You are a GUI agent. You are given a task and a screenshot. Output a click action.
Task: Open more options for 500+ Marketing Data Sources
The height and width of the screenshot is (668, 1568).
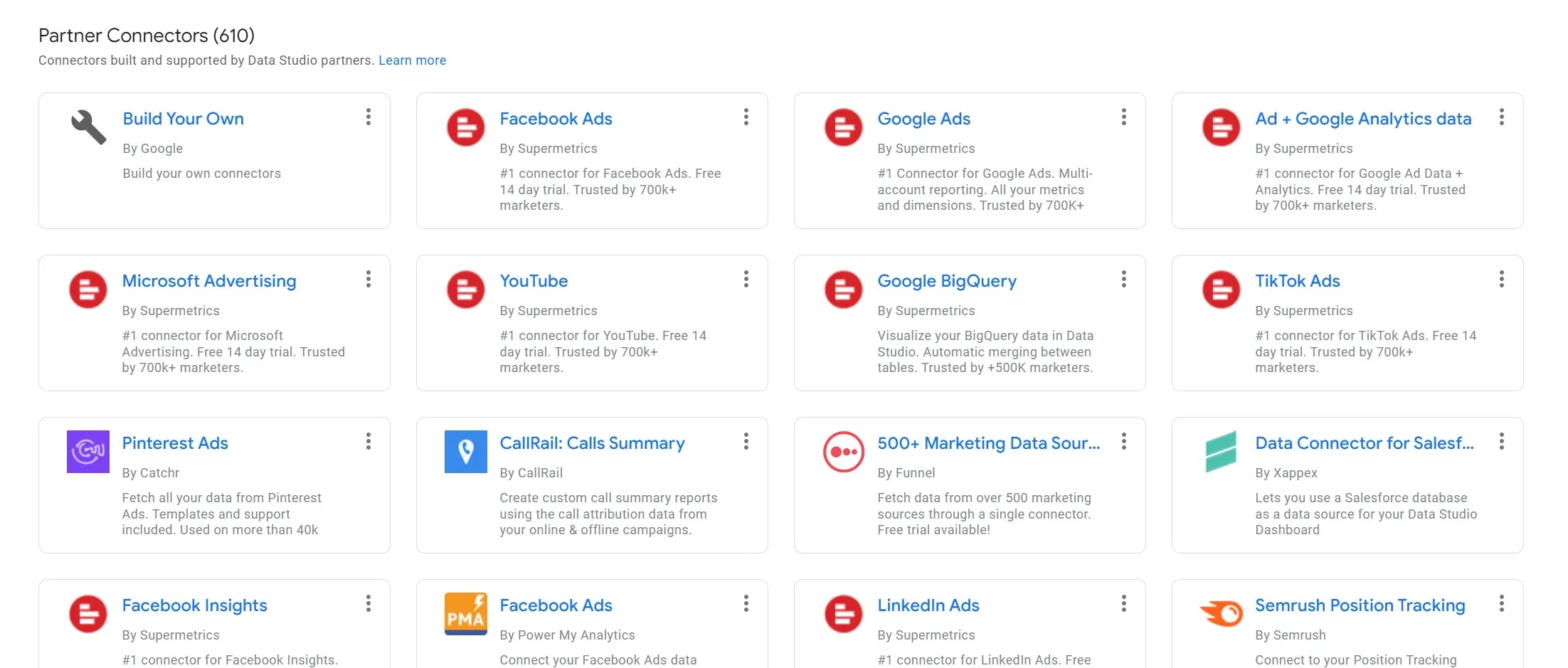click(1124, 441)
